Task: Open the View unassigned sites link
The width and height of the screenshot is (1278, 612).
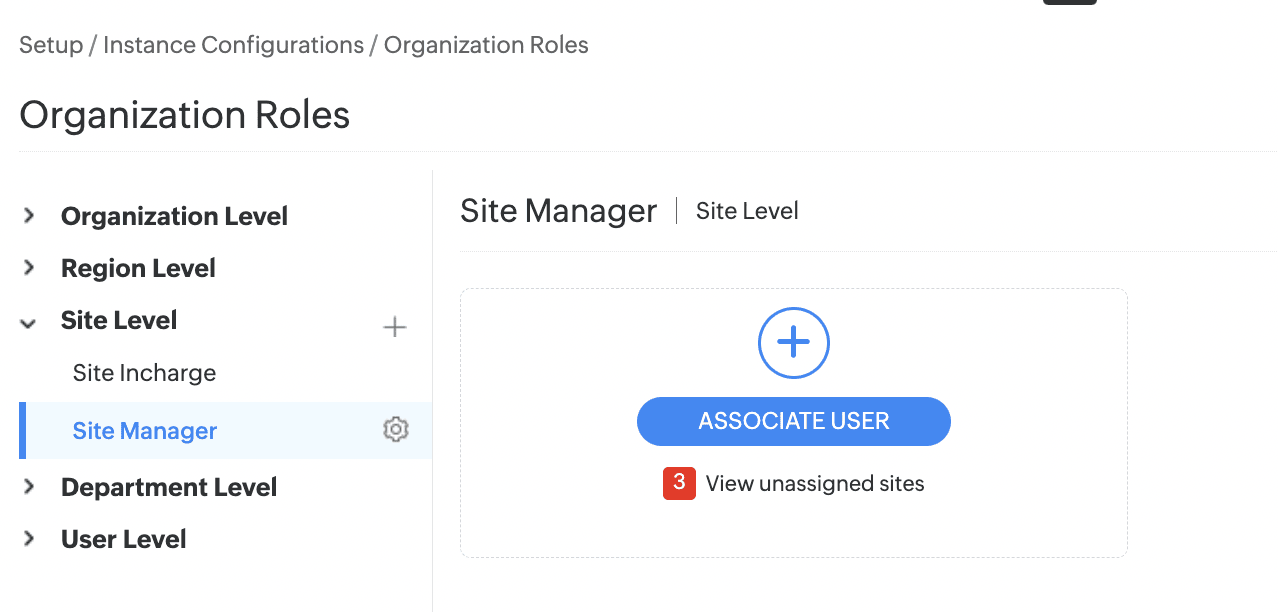Action: click(815, 484)
